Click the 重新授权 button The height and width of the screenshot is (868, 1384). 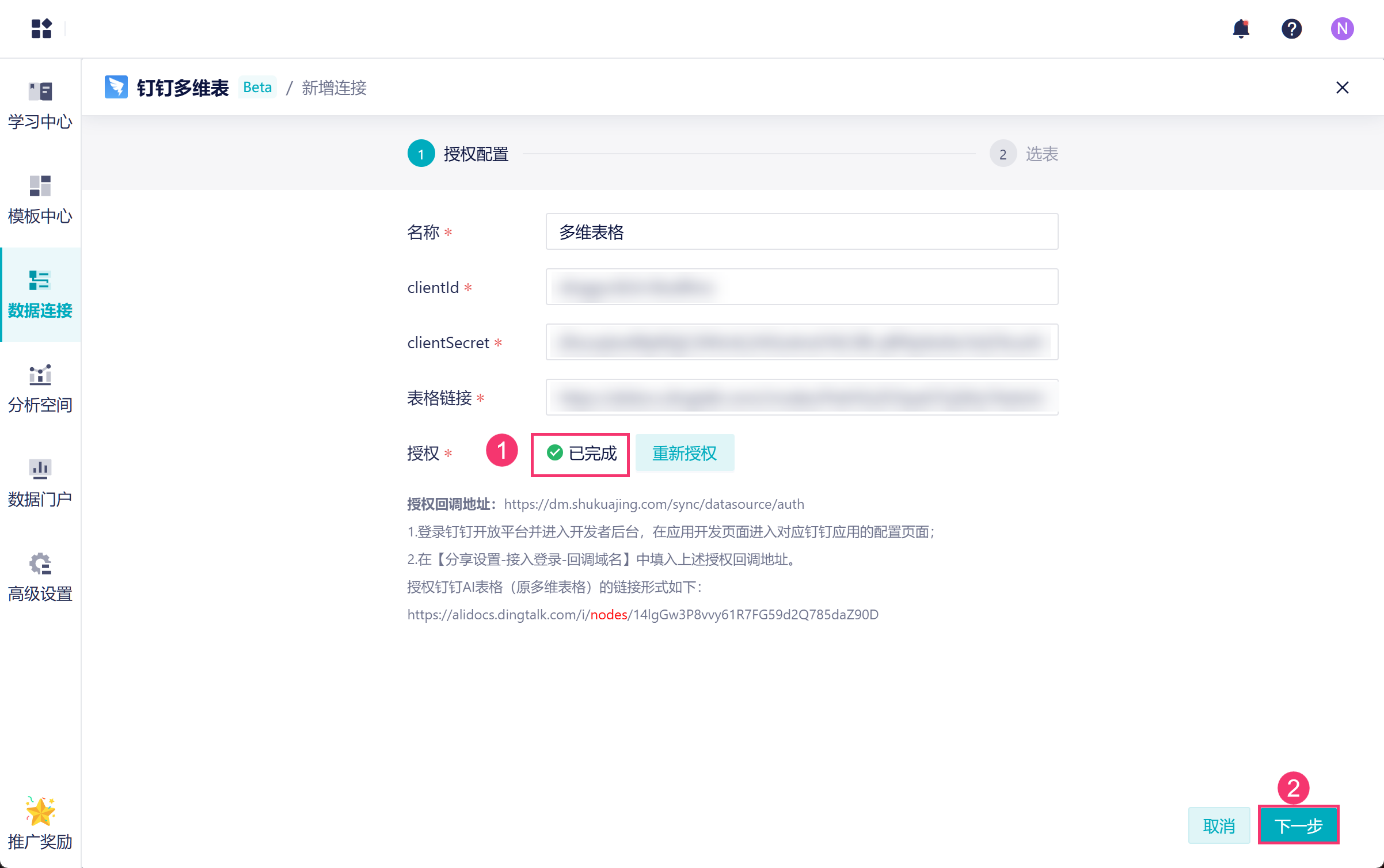(x=685, y=454)
